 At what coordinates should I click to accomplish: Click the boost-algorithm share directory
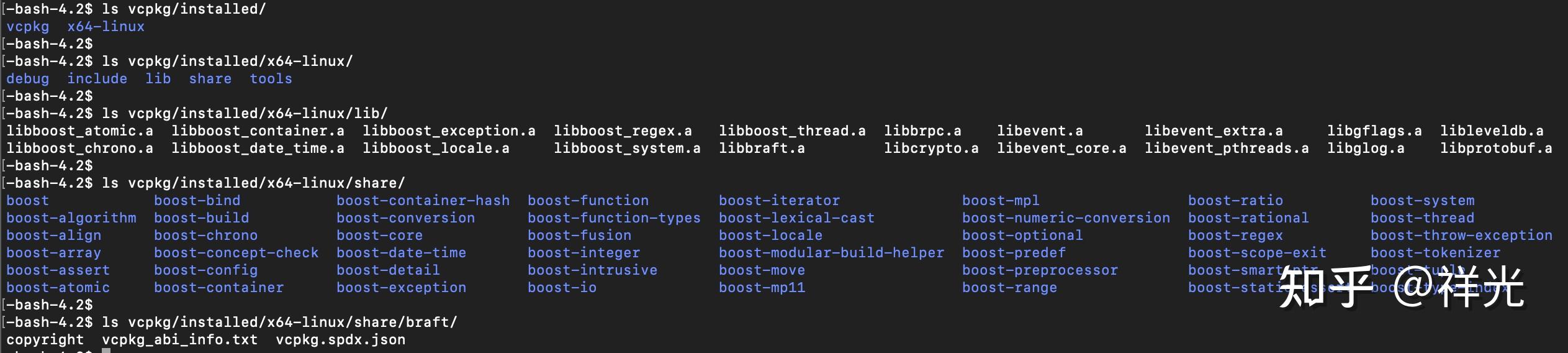71,218
